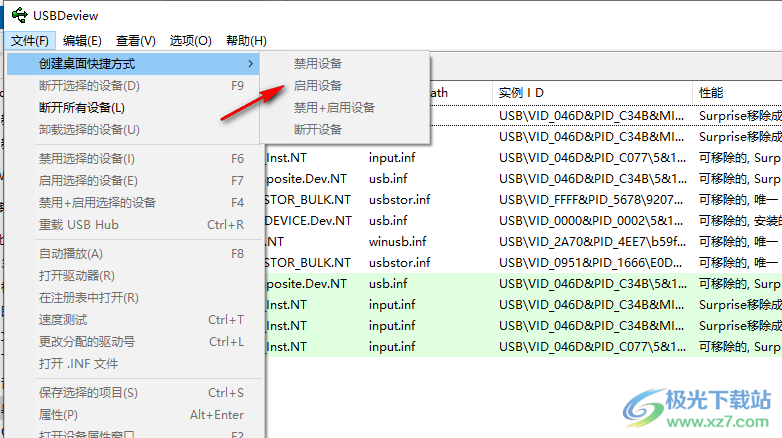This screenshot has height=438, width=782.
Task: Open the 查看(V) menu
Action: 136,40
